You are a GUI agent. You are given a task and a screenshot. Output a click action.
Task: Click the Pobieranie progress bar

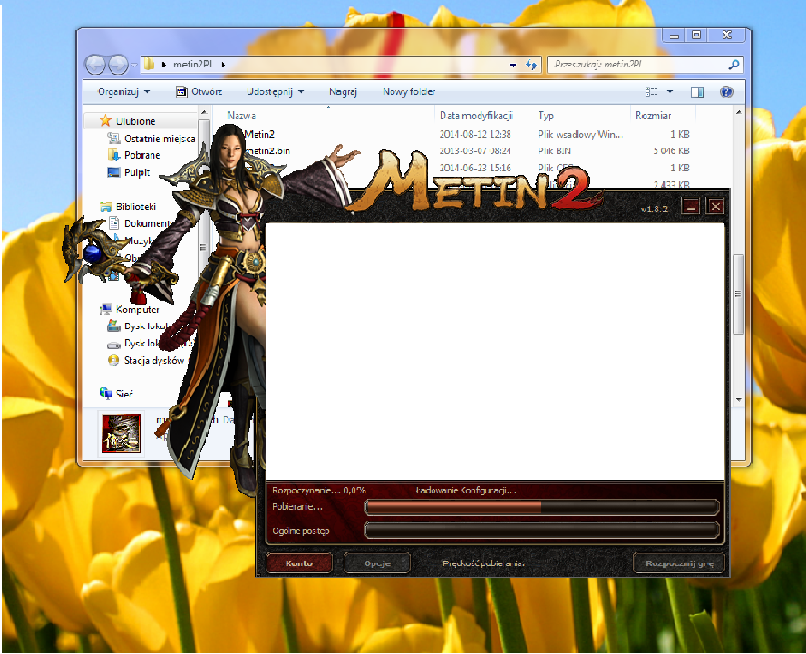coord(542,507)
